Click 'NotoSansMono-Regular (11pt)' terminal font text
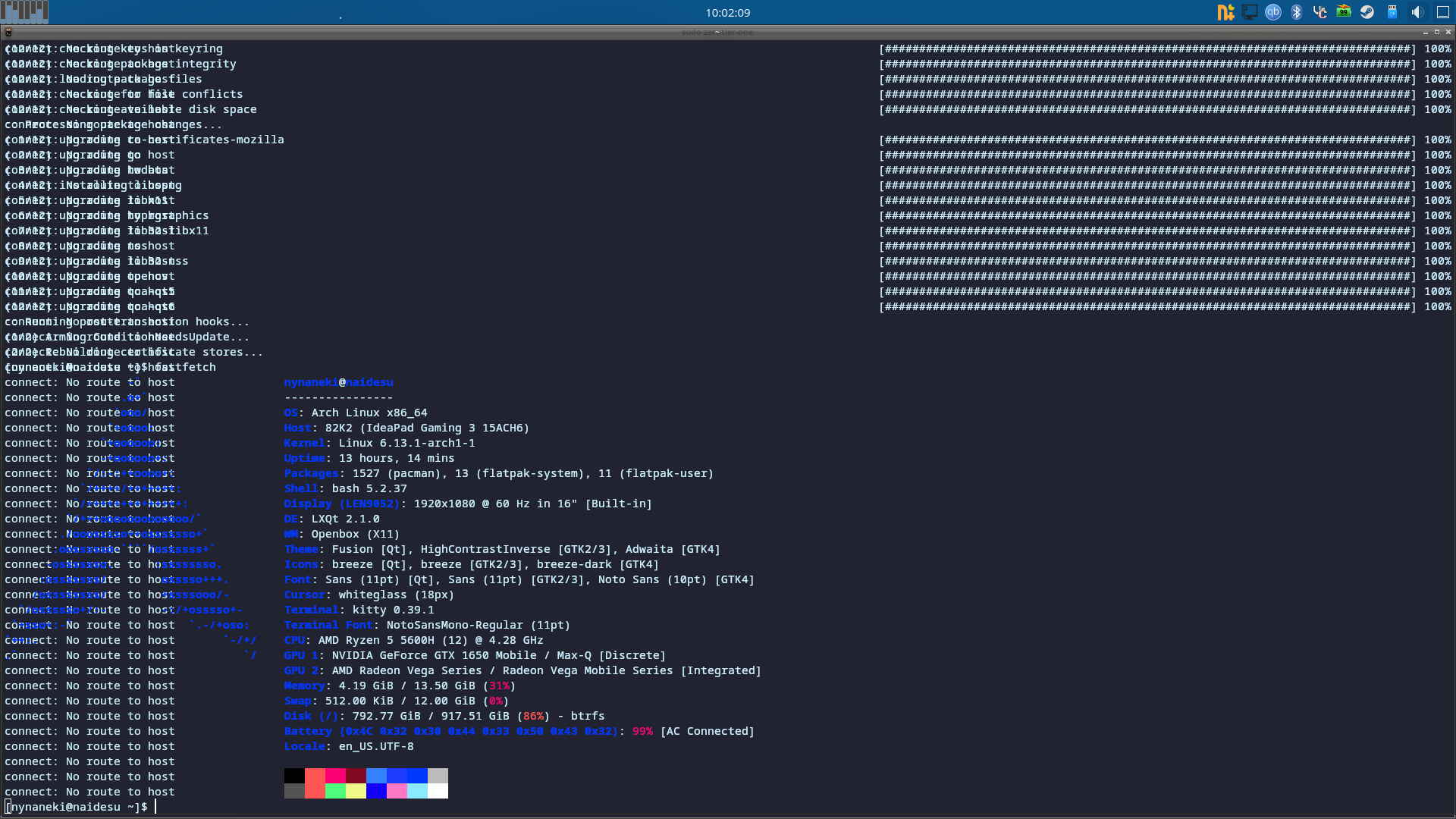Screen dimensions: 1456x819 tap(478, 625)
